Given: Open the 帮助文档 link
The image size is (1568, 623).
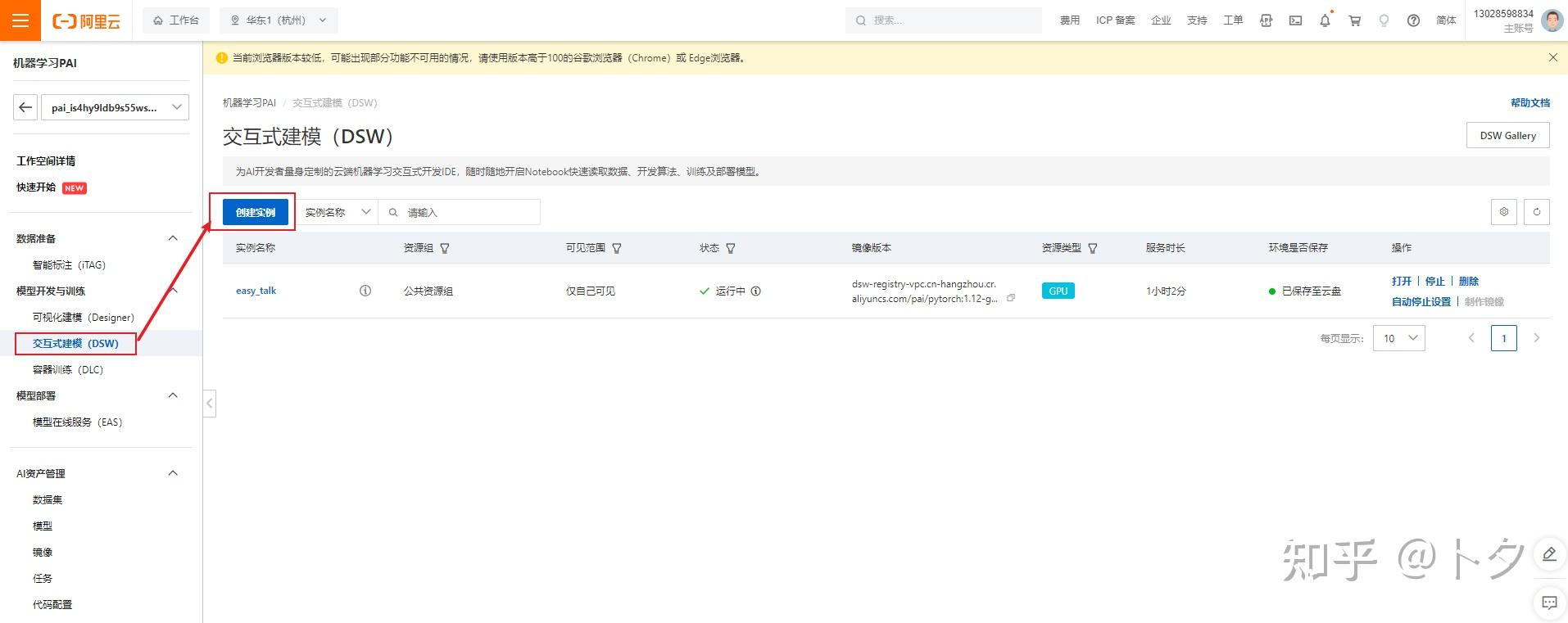Looking at the screenshot, I should [x=1530, y=102].
